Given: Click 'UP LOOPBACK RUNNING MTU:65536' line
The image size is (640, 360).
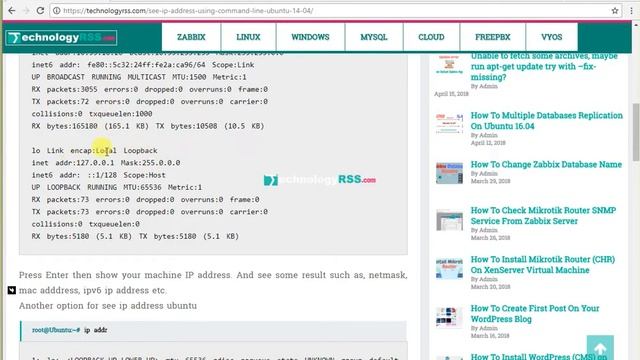Looking at the screenshot, I should coord(117,187).
